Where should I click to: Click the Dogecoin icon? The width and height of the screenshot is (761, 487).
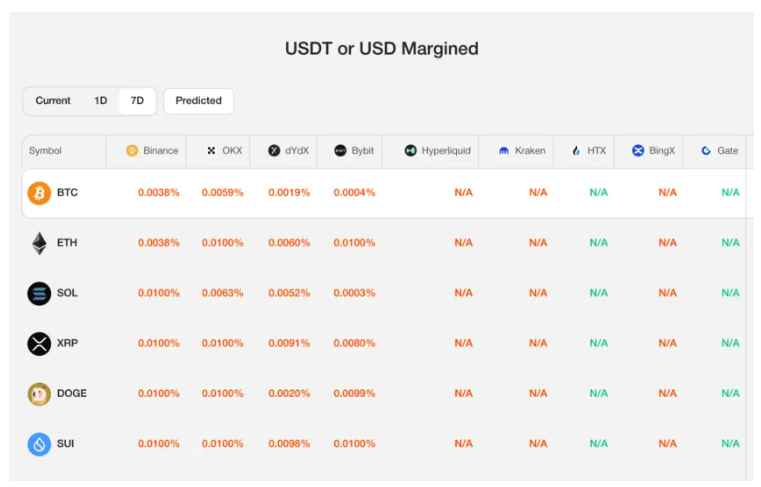[39, 393]
